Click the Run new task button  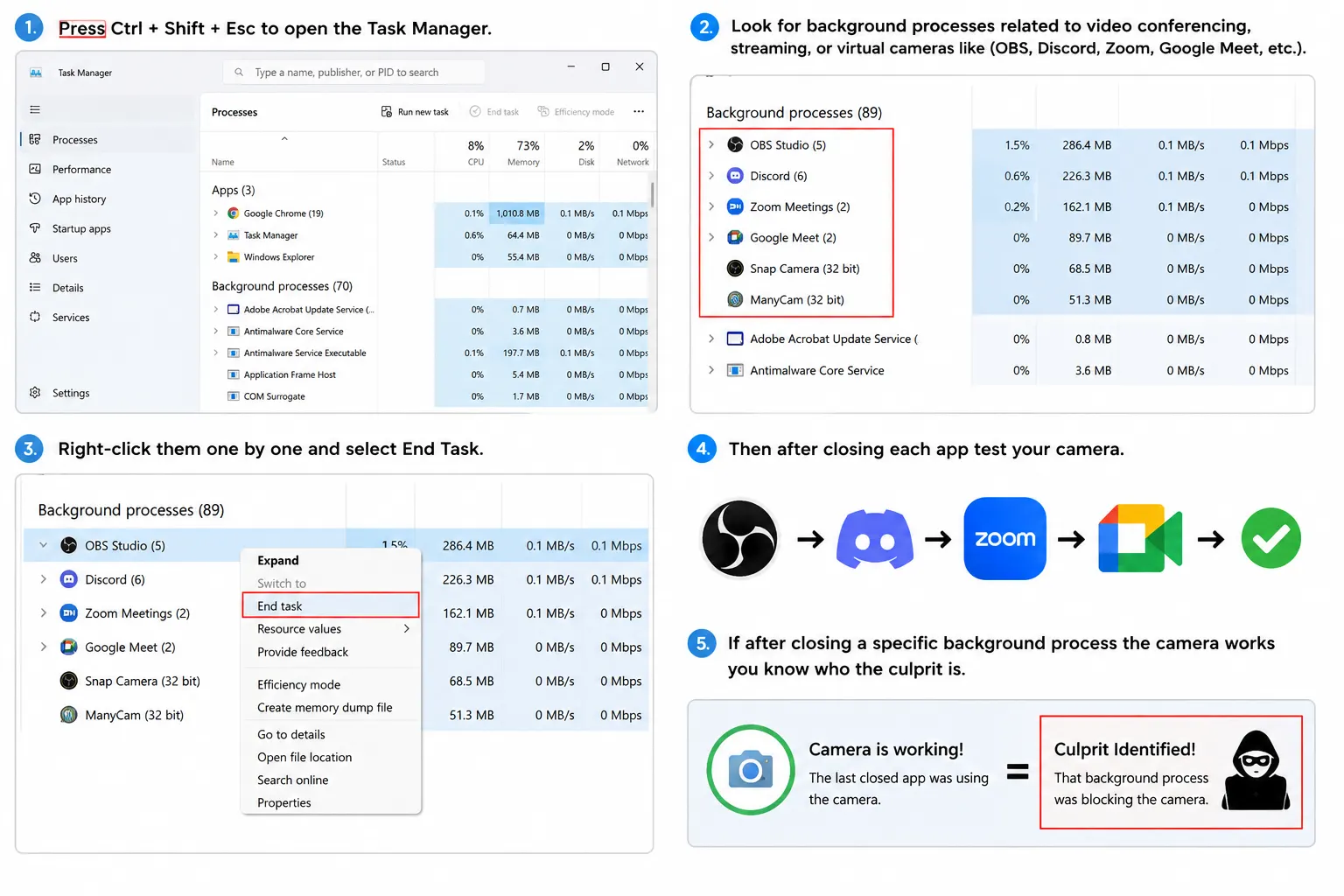tap(415, 112)
